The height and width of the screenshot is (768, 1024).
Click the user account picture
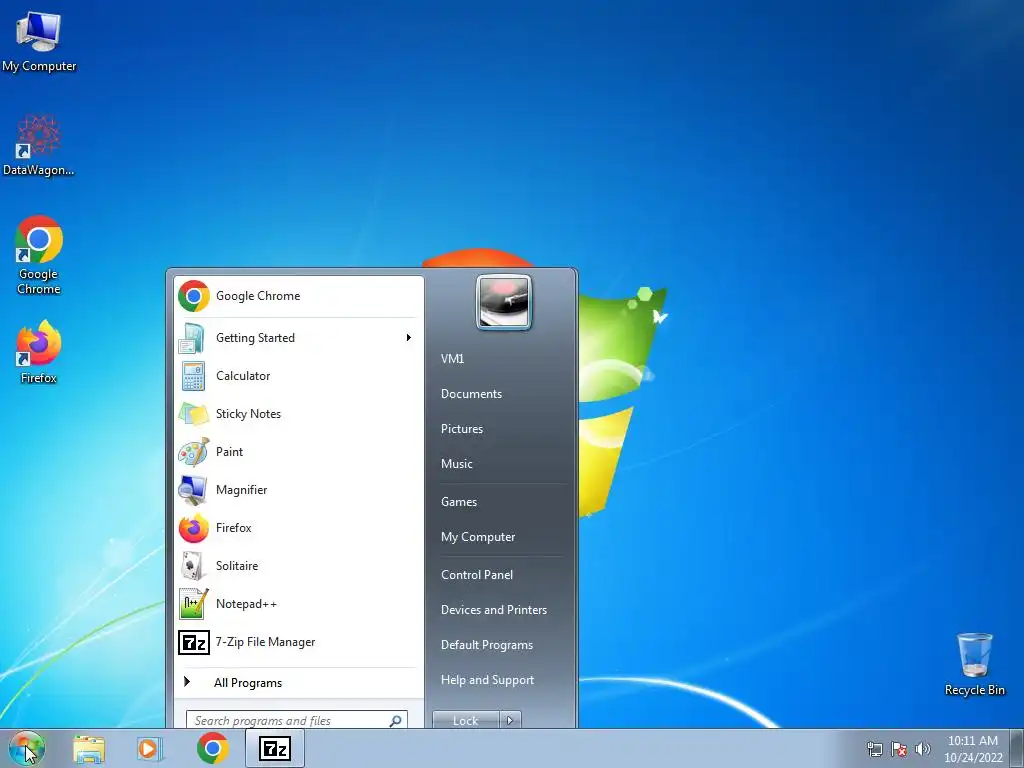coord(504,302)
